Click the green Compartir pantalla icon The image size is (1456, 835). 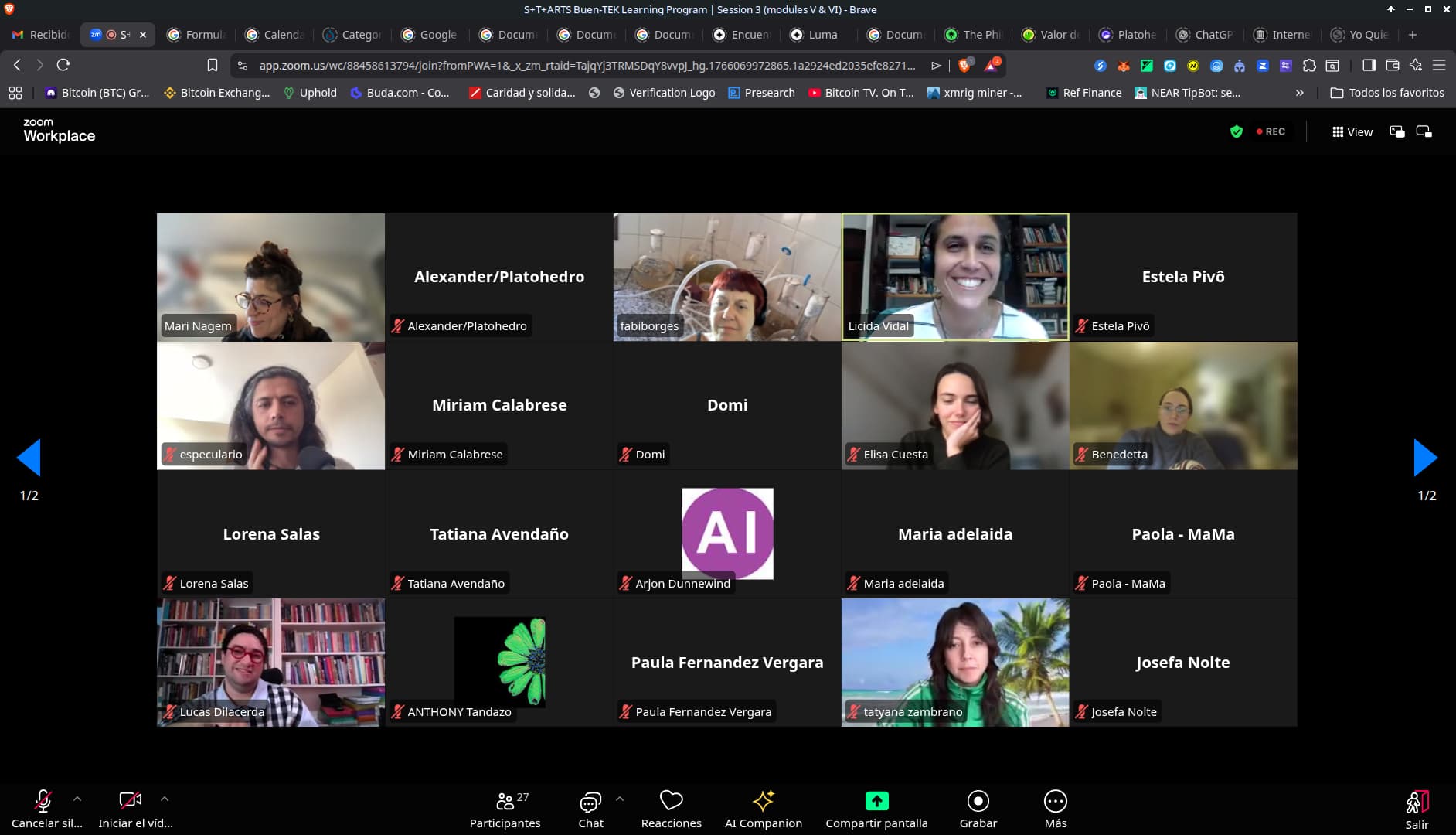(876, 802)
